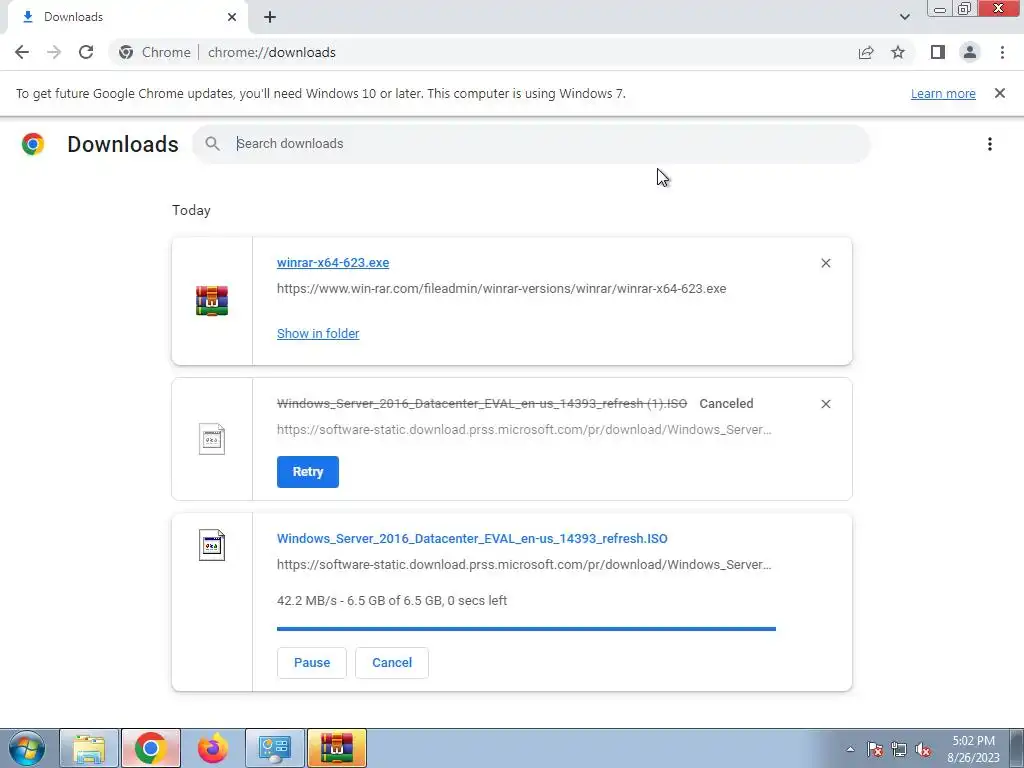Show winrar download in folder
Image resolution: width=1024 pixels, height=768 pixels.
coord(318,334)
